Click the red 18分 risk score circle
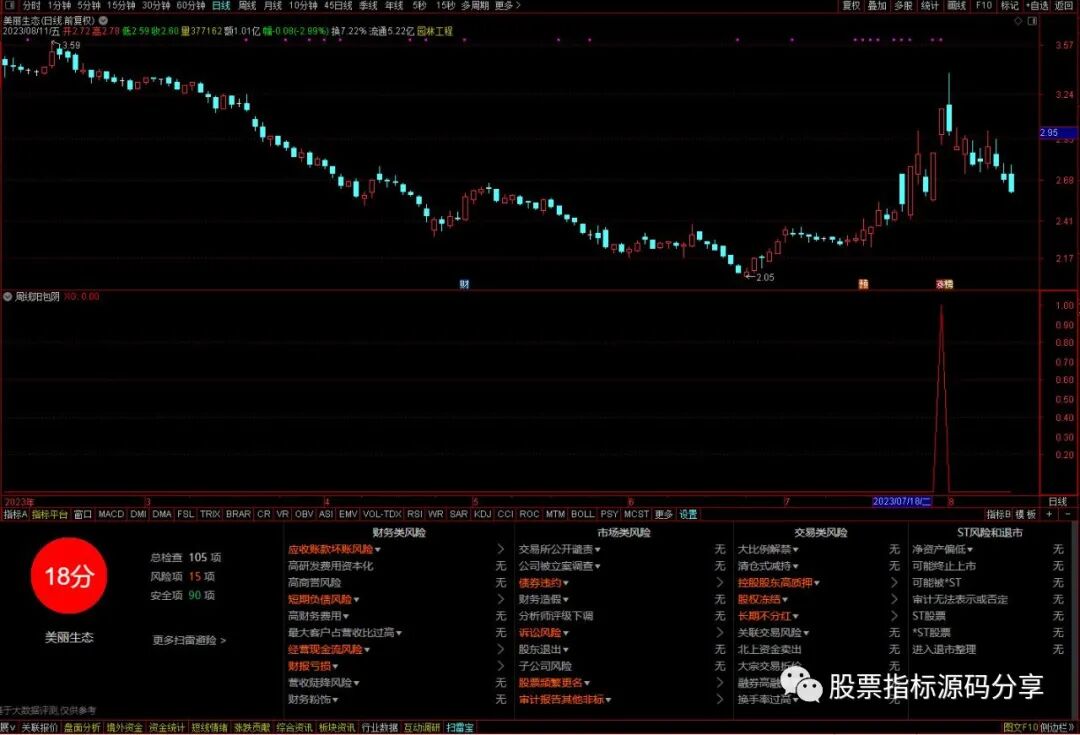 point(68,576)
